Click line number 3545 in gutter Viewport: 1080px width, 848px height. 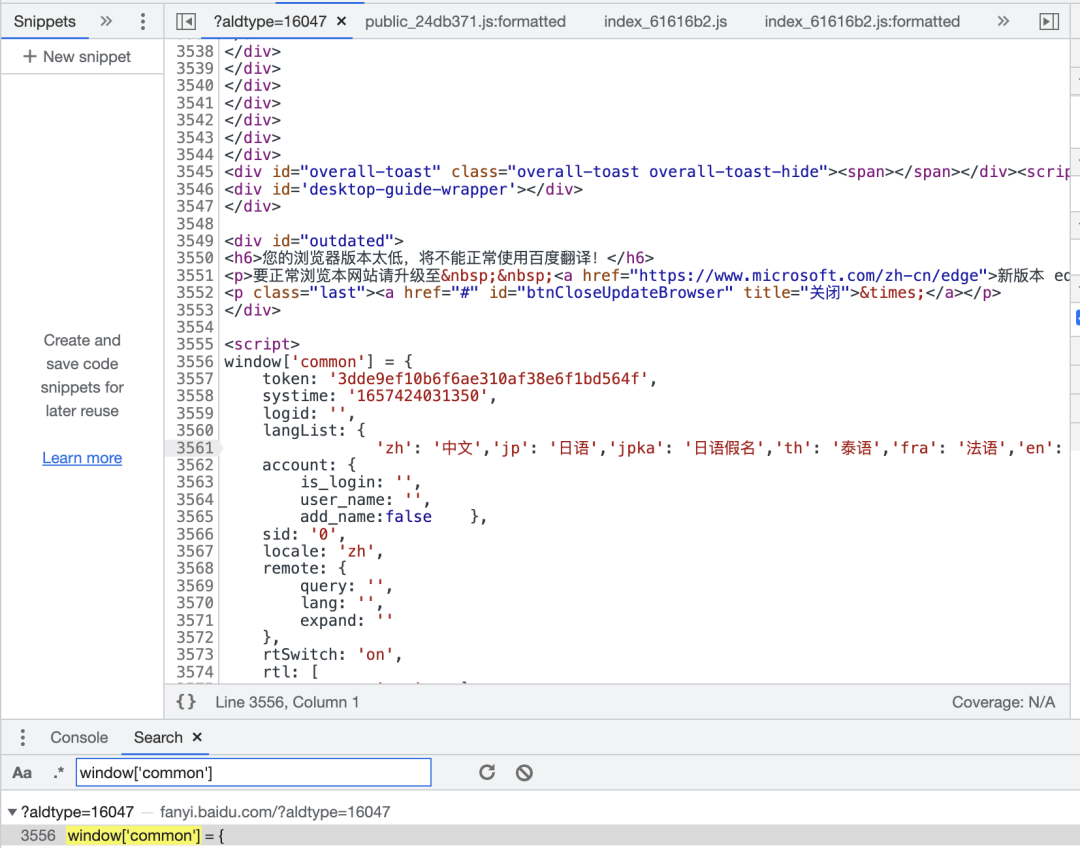click(195, 172)
